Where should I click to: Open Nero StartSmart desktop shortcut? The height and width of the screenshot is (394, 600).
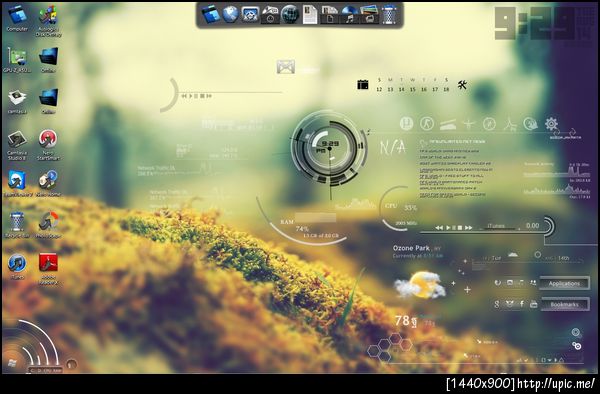coord(48,145)
